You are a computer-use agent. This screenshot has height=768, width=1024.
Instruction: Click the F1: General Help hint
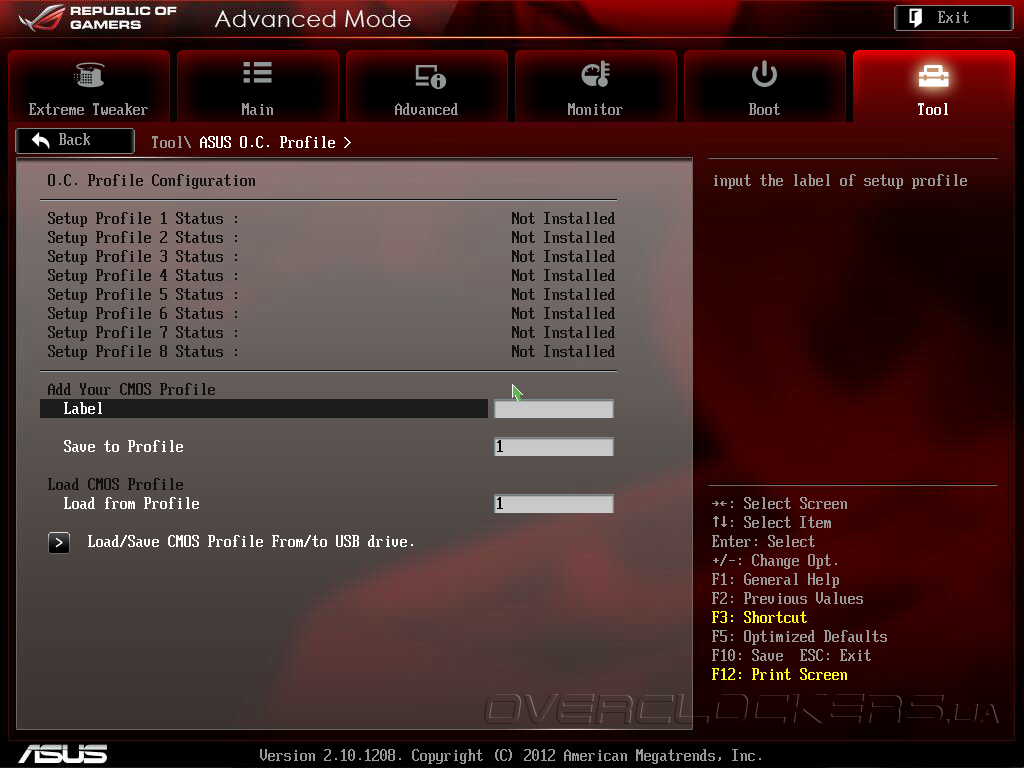pyautogui.click(x=775, y=580)
